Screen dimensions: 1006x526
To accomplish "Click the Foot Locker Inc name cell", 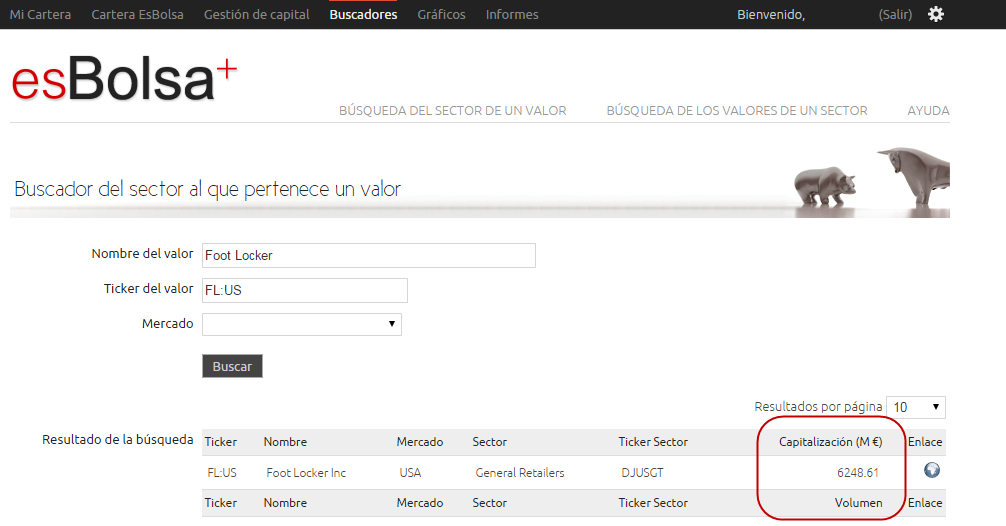I will point(306,473).
